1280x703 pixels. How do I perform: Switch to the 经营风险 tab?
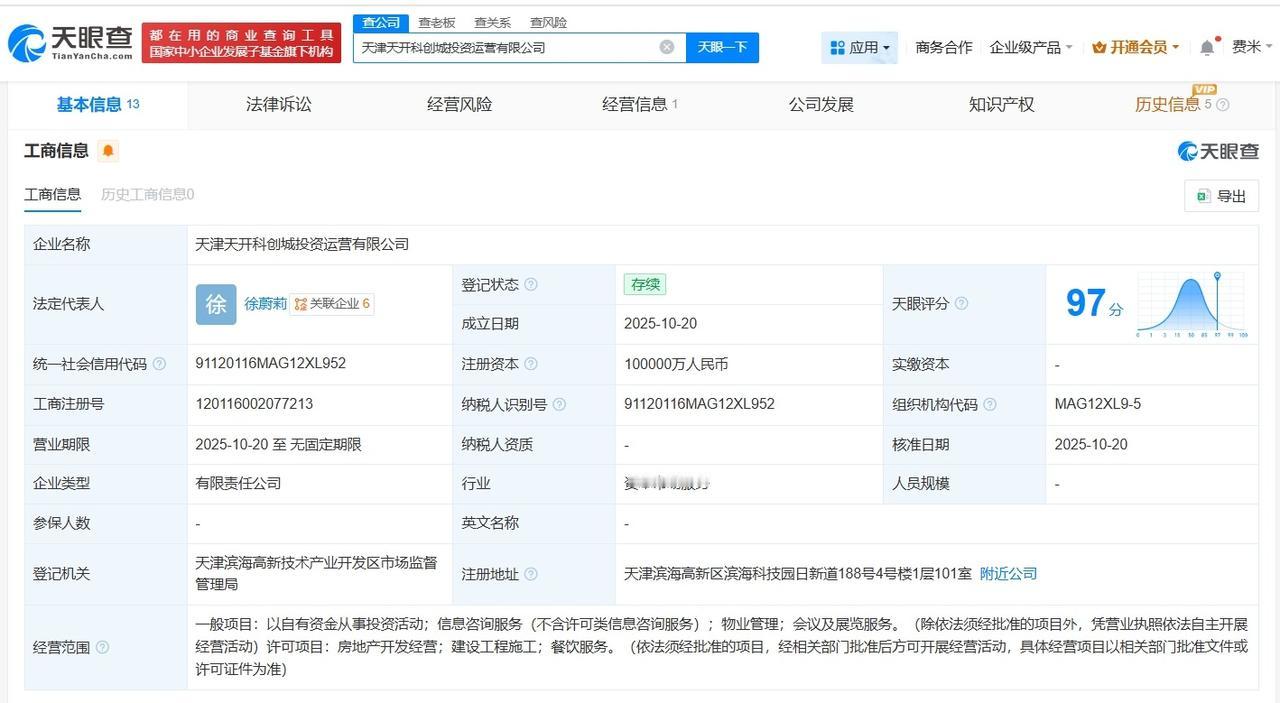[x=459, y=104]
